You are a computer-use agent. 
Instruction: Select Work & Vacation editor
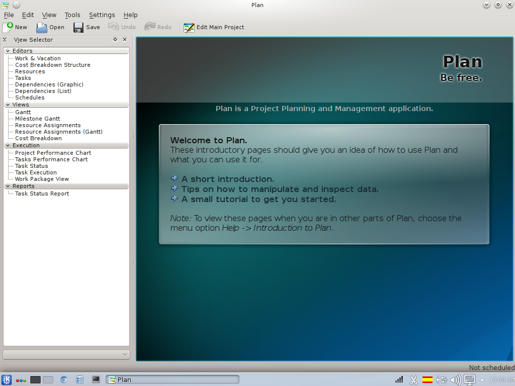38,58
